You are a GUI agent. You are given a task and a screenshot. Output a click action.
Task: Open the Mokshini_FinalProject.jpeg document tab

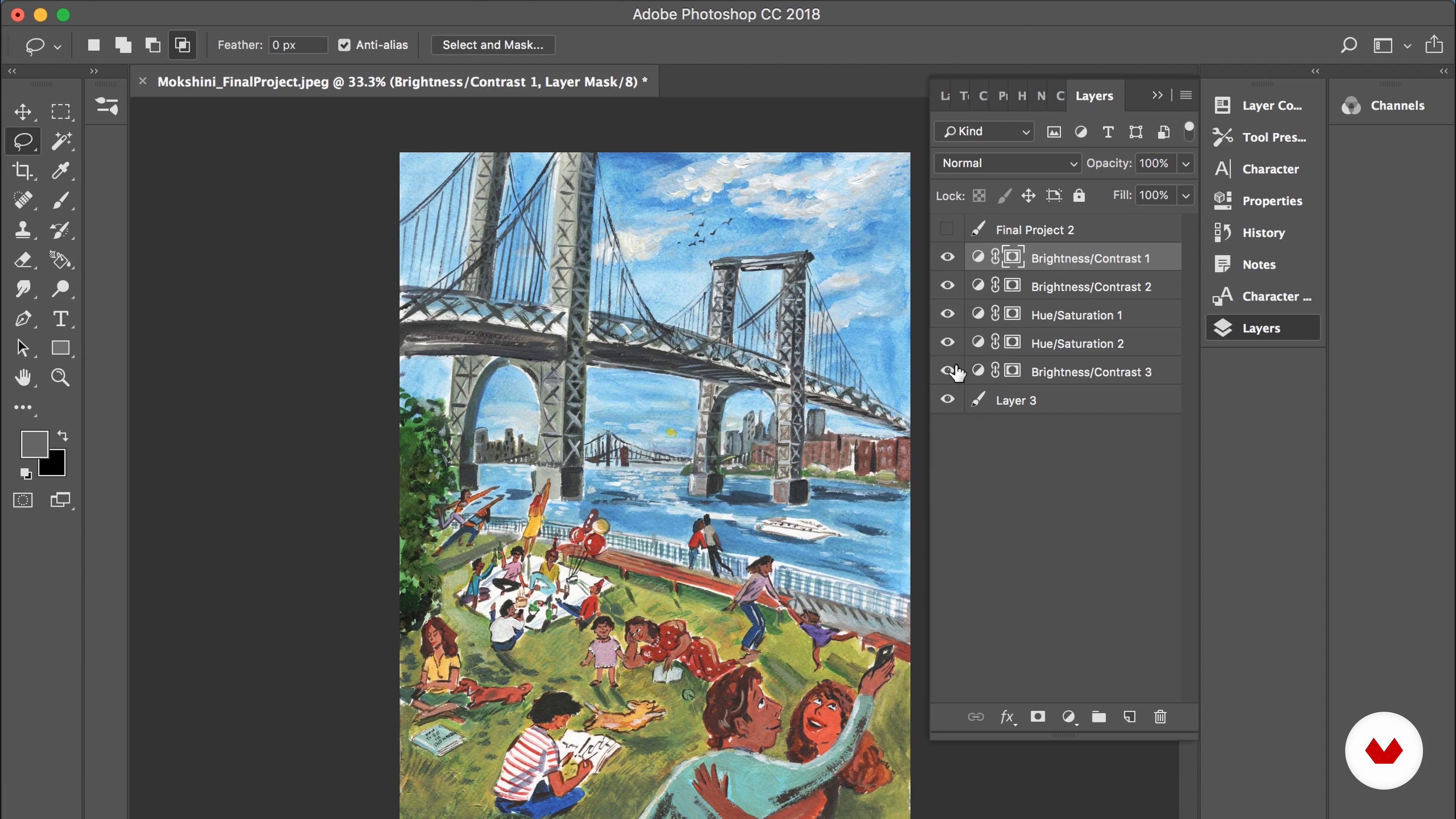click(x=402, y=82)
